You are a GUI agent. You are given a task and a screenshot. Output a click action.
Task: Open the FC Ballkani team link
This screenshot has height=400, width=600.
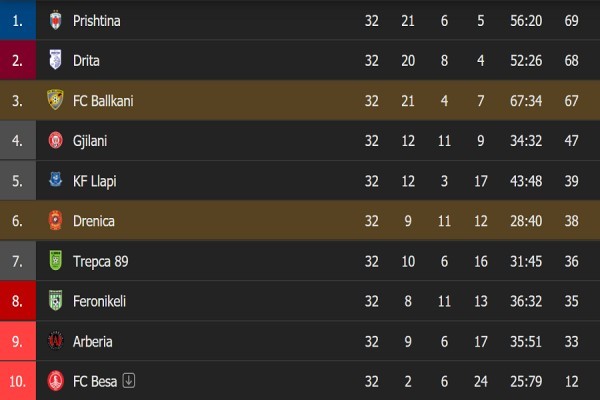(x=103, y=100)
